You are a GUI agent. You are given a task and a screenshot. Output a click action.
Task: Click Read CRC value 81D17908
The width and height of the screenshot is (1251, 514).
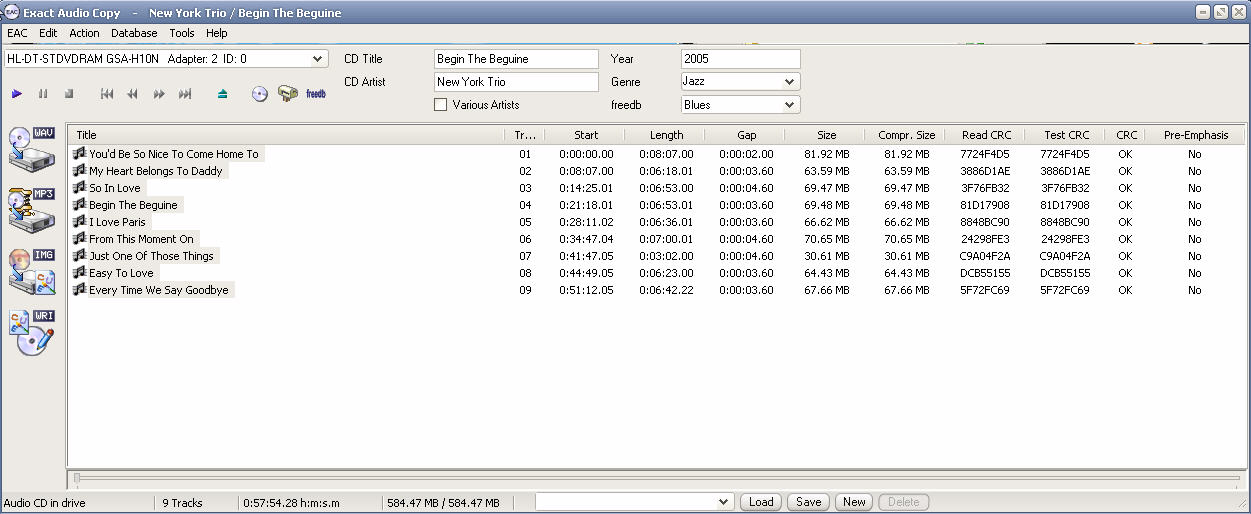coord(986,205)
